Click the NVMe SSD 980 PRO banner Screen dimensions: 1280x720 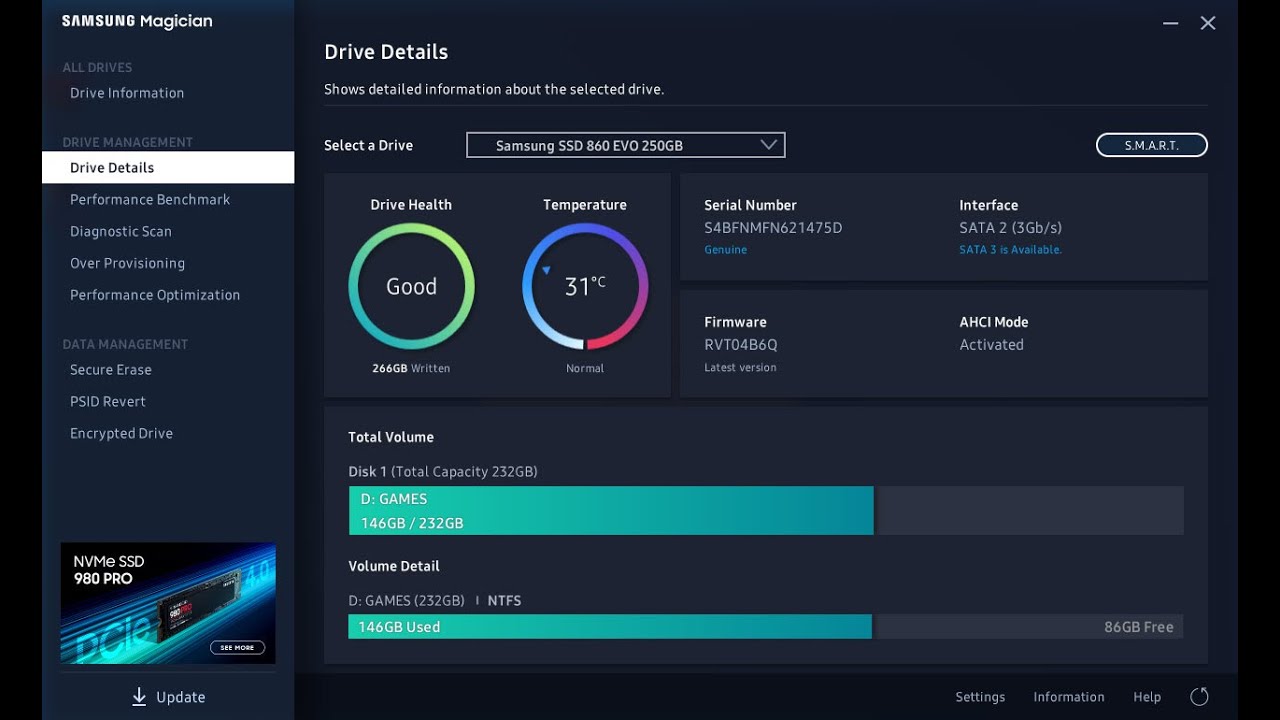tap(168, 603)
